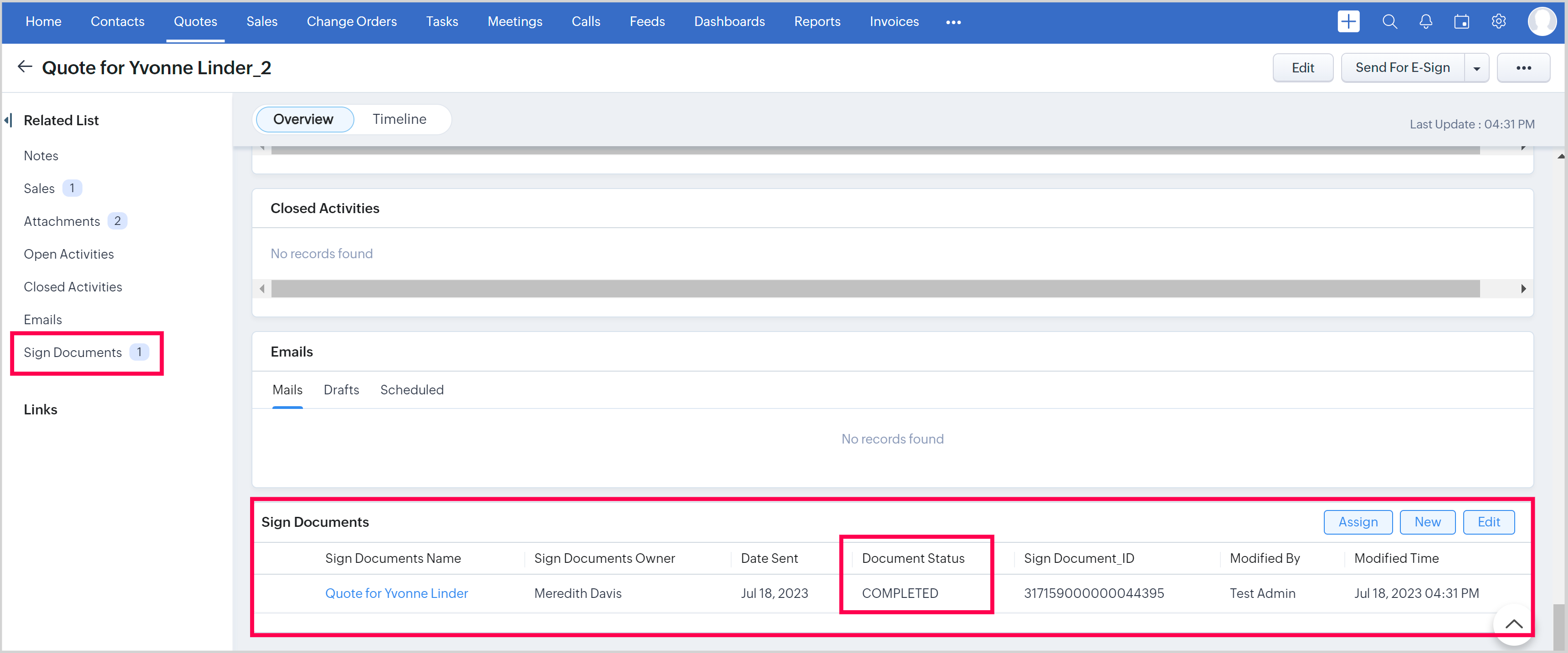Click the Assign button in Sign Documents
Image resolution: width=1568 pixels, height=653 pixels.
(x=1358, y=522)
